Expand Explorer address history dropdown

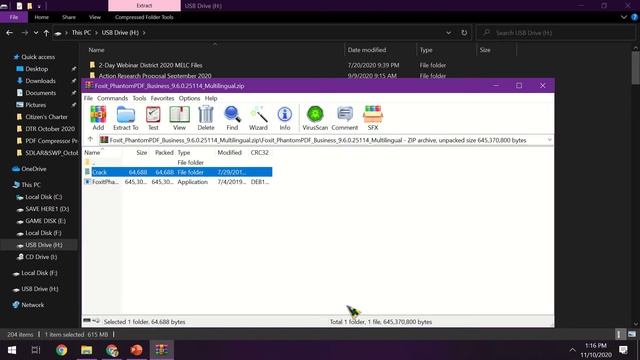click(449, 33)
